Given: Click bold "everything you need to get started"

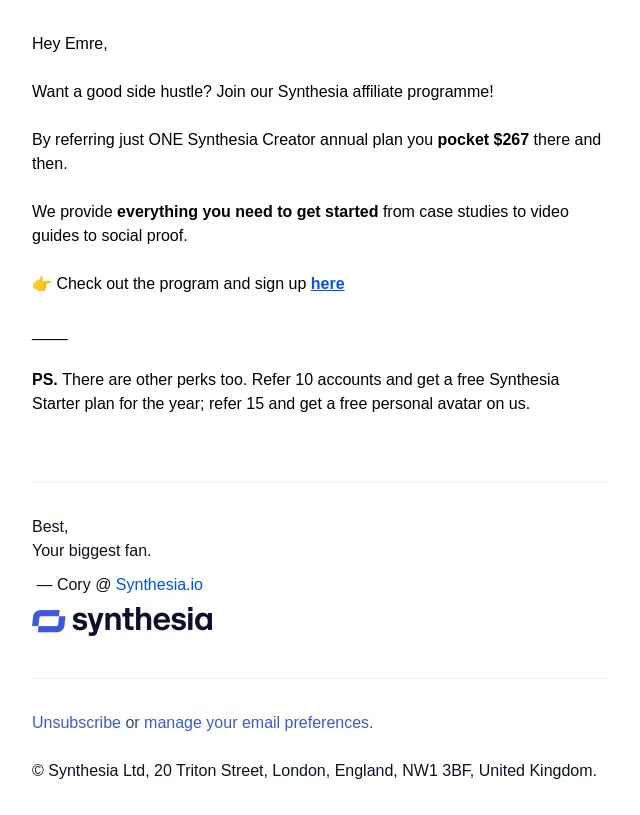Looking at the screenshot, I should [247, 212].
